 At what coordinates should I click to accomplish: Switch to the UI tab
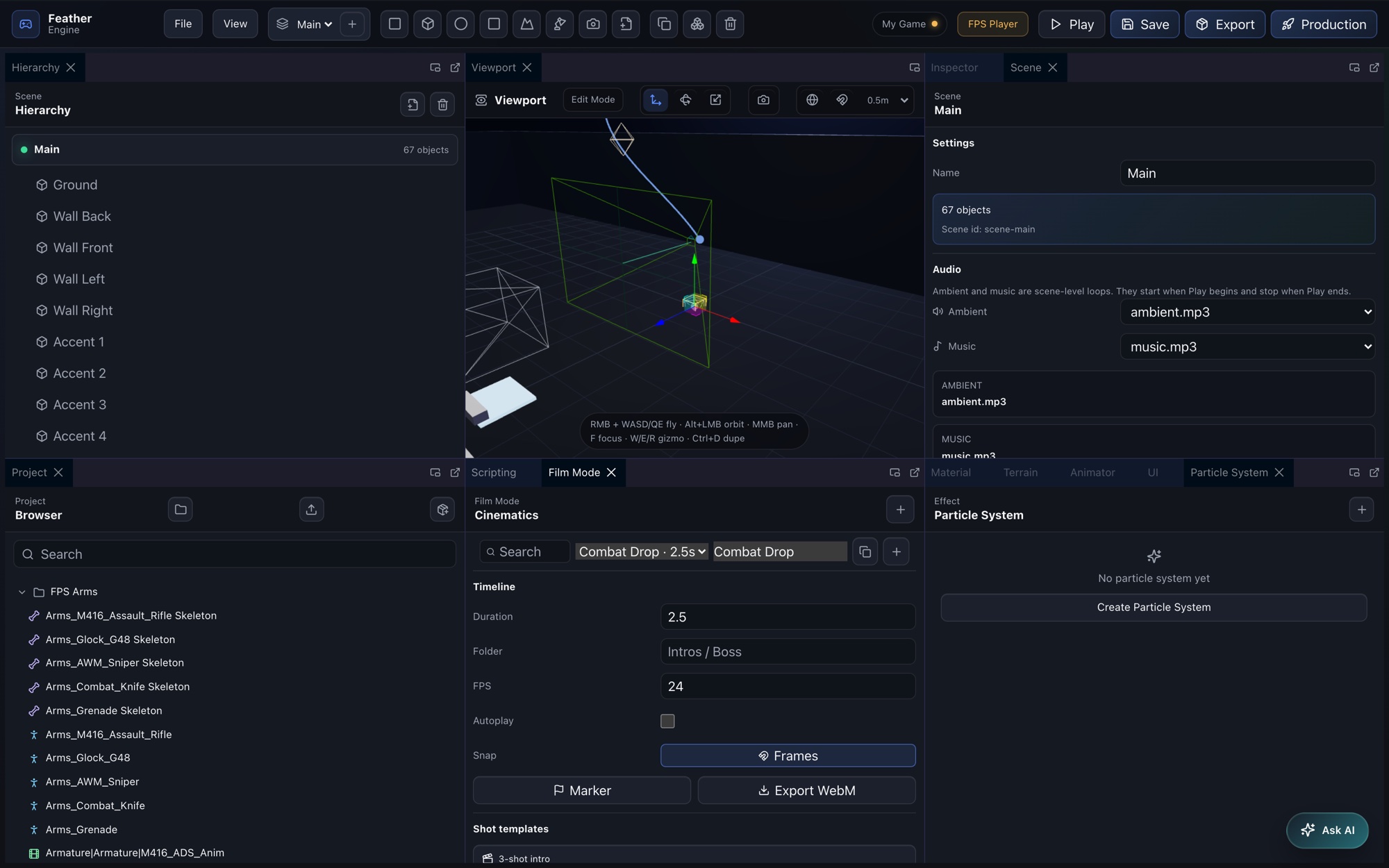point(1153,473)
